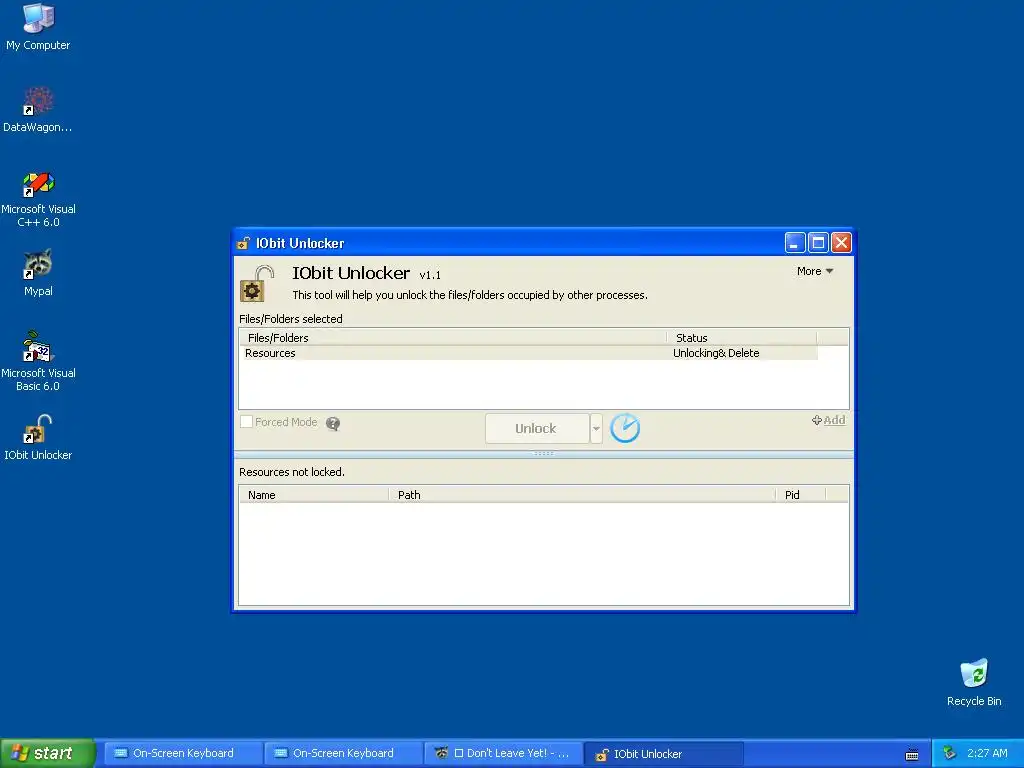Switch to second On-Screen Keyboard taskbar item
This screenshot has width=1024, height=768.
click(343, 753)
